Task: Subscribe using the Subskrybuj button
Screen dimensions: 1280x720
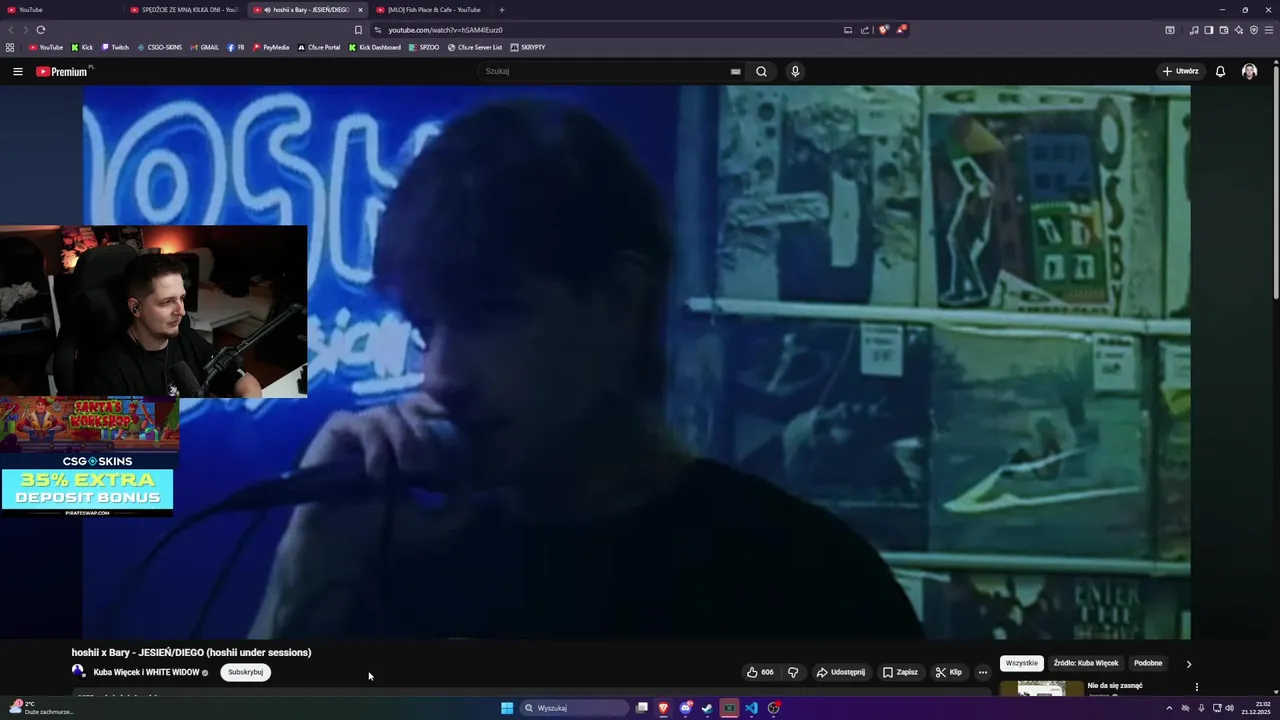Action: pos(245,672)
